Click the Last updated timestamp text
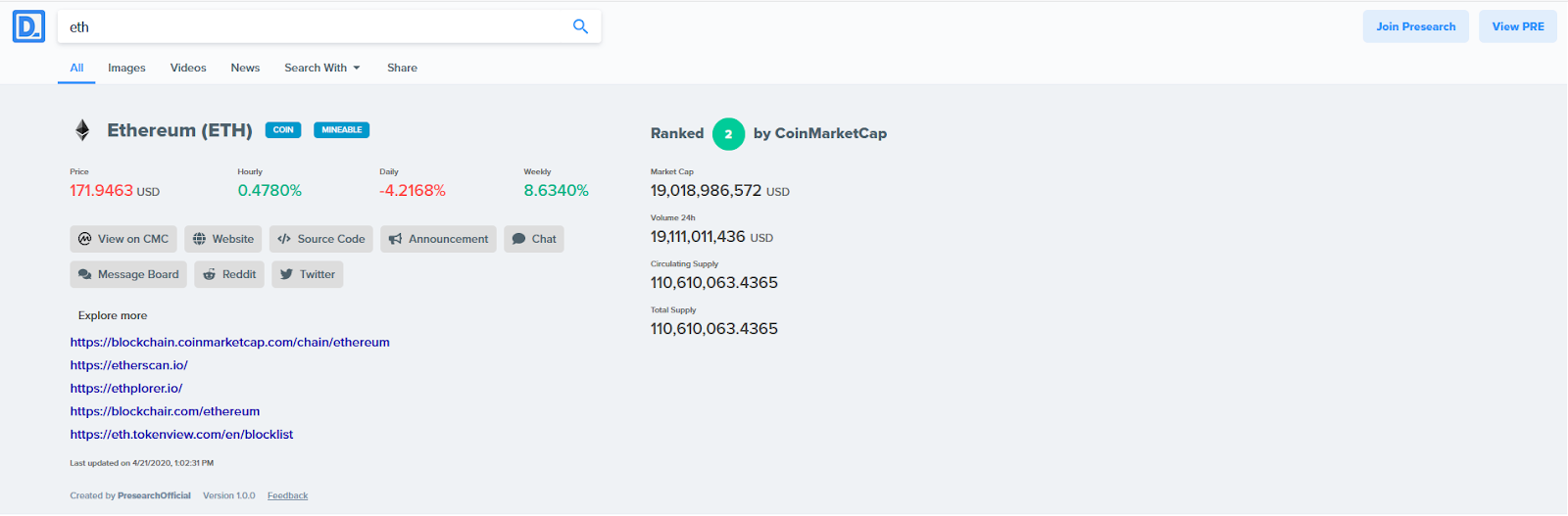The image size is (1568, 516). [x=142, y=463]
